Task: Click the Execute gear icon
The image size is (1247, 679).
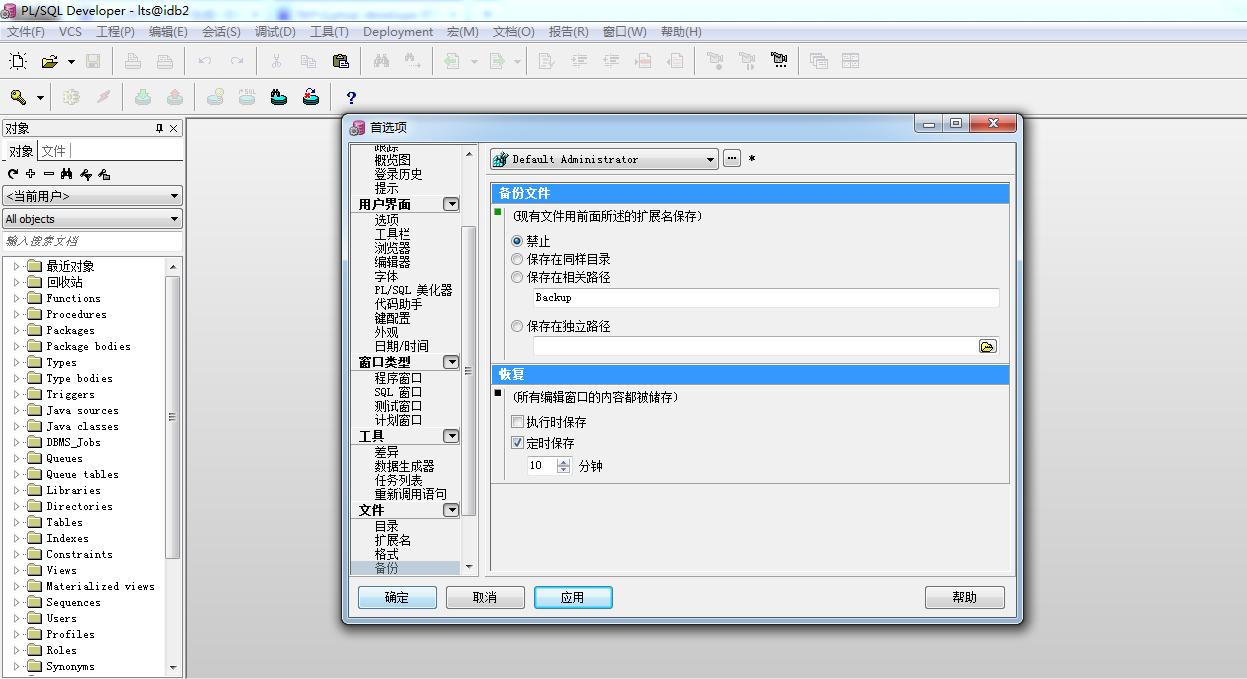Action: (71, 97)
